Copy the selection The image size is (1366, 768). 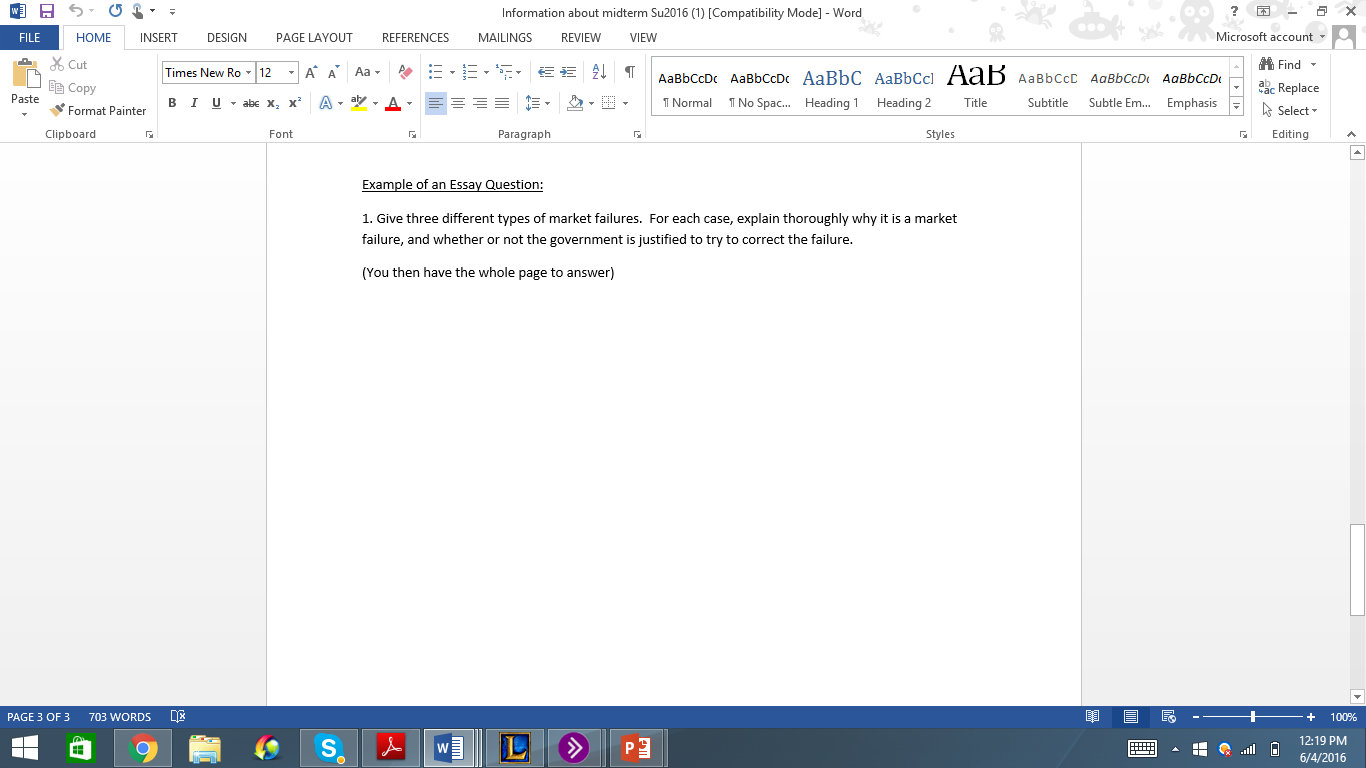tap(72, 88)
